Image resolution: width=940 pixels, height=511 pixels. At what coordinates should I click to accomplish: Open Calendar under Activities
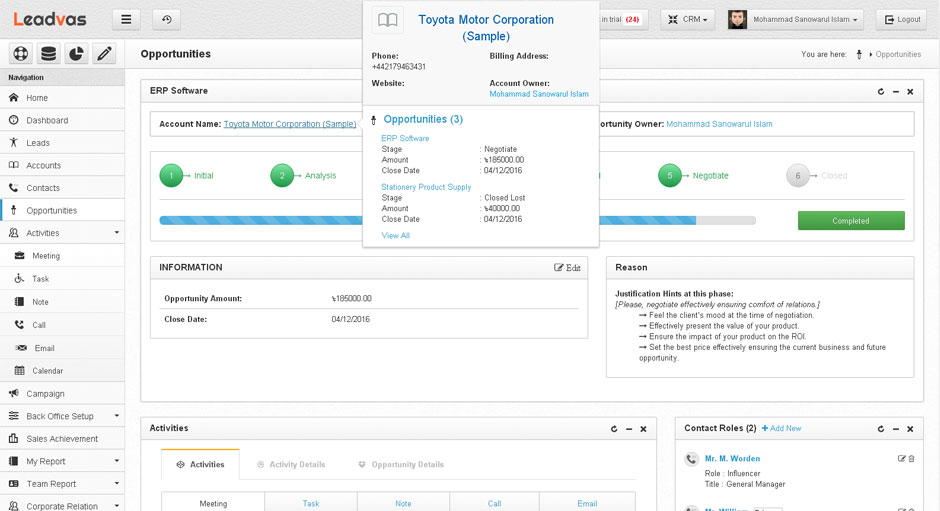(x=62, y=371)
